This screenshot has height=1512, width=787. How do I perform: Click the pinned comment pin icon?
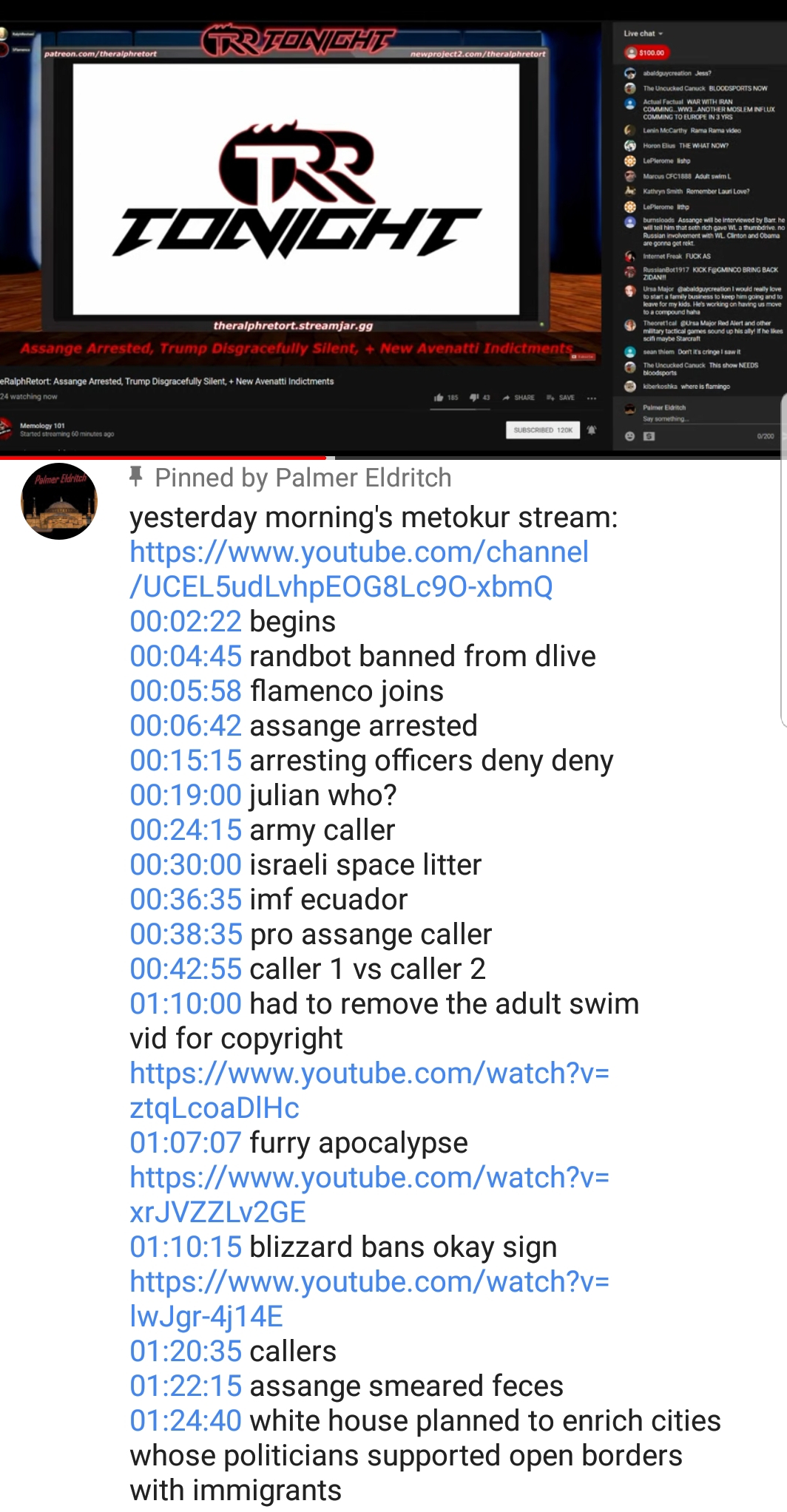point(135,477)
